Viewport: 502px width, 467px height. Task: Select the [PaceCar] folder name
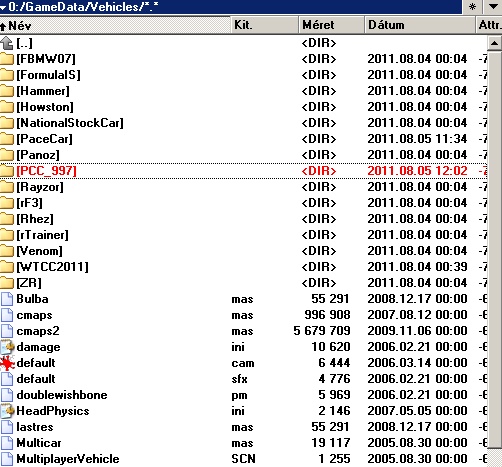click(44, 139)
